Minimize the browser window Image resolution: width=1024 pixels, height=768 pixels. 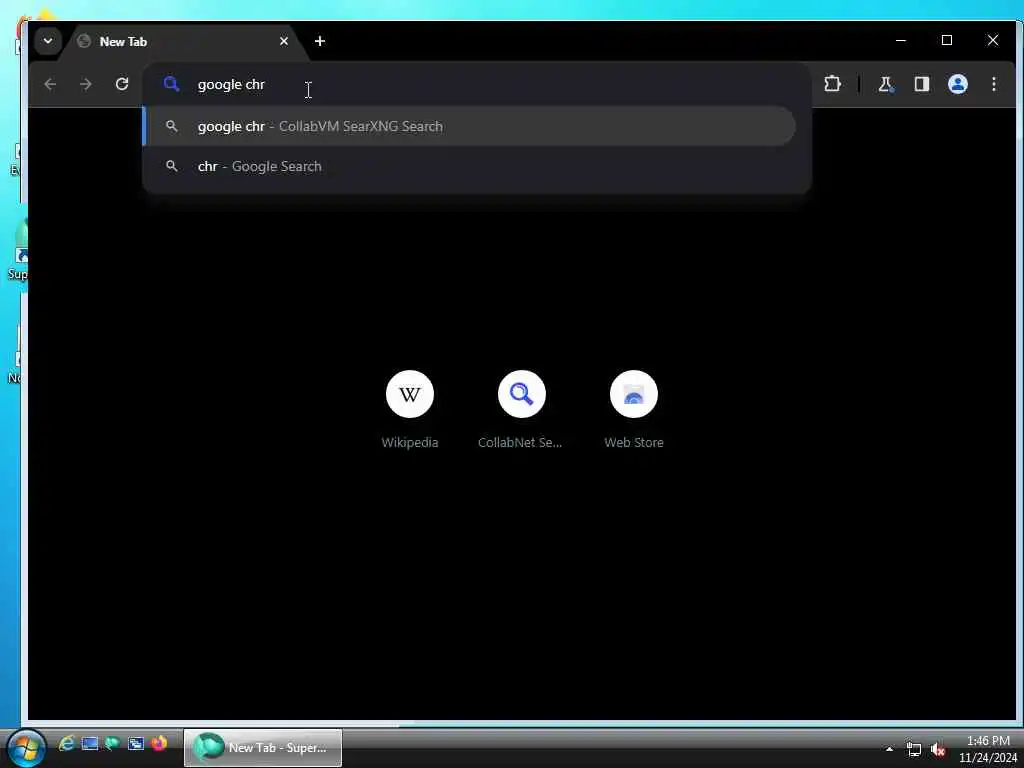[901, 40]
